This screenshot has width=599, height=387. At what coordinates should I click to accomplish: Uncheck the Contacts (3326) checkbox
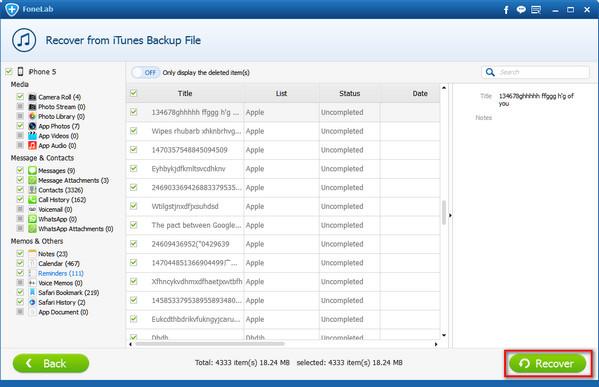(x=20, y=189)
